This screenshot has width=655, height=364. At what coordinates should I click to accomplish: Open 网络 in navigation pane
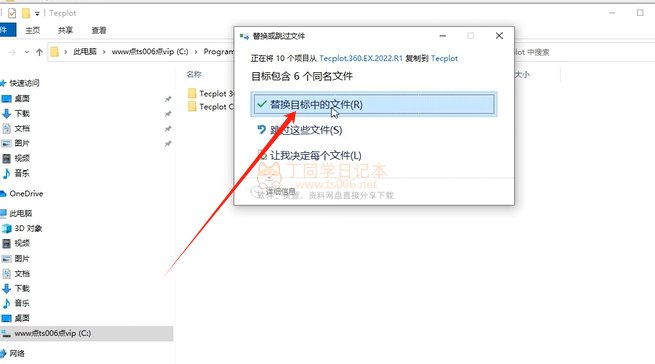[x=17, y=354]
